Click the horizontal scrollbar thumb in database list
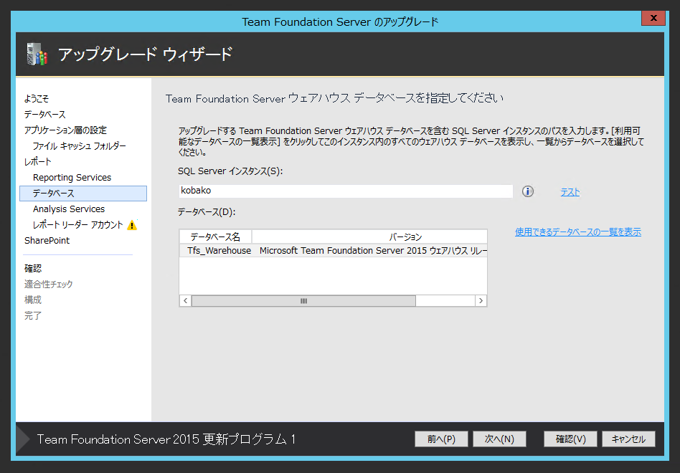This screenshot has height=473, width=680. pyautogui.click(x=304, y=300)
